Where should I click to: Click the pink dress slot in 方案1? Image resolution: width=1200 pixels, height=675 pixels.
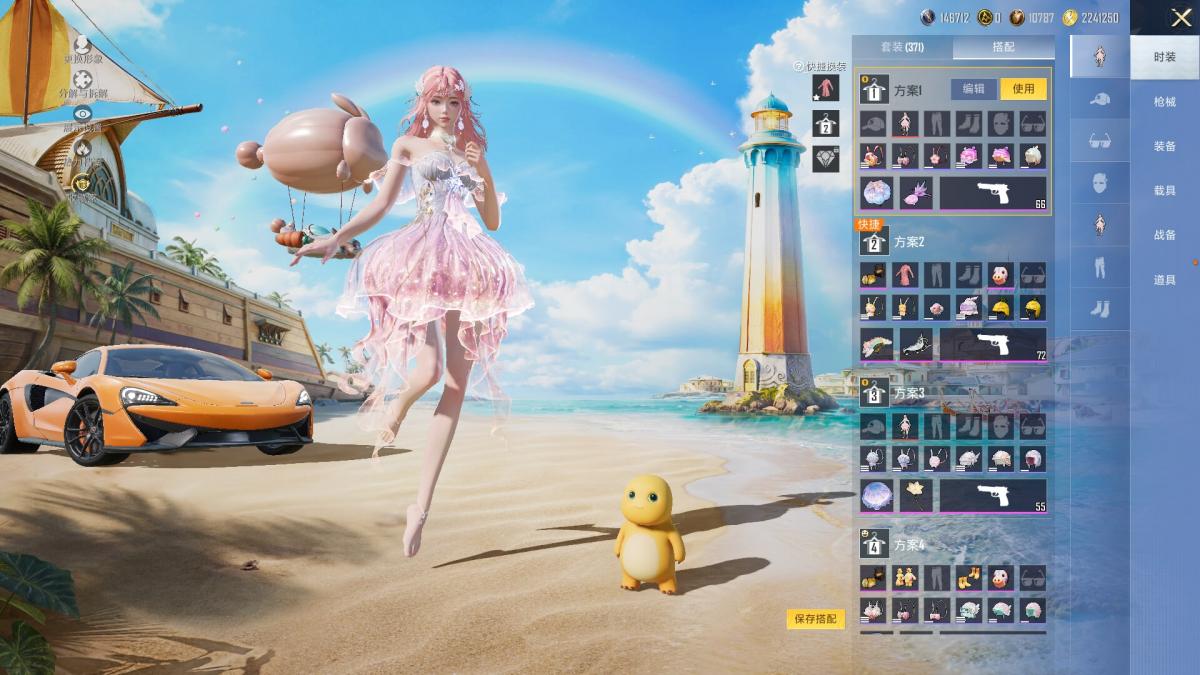905,124
